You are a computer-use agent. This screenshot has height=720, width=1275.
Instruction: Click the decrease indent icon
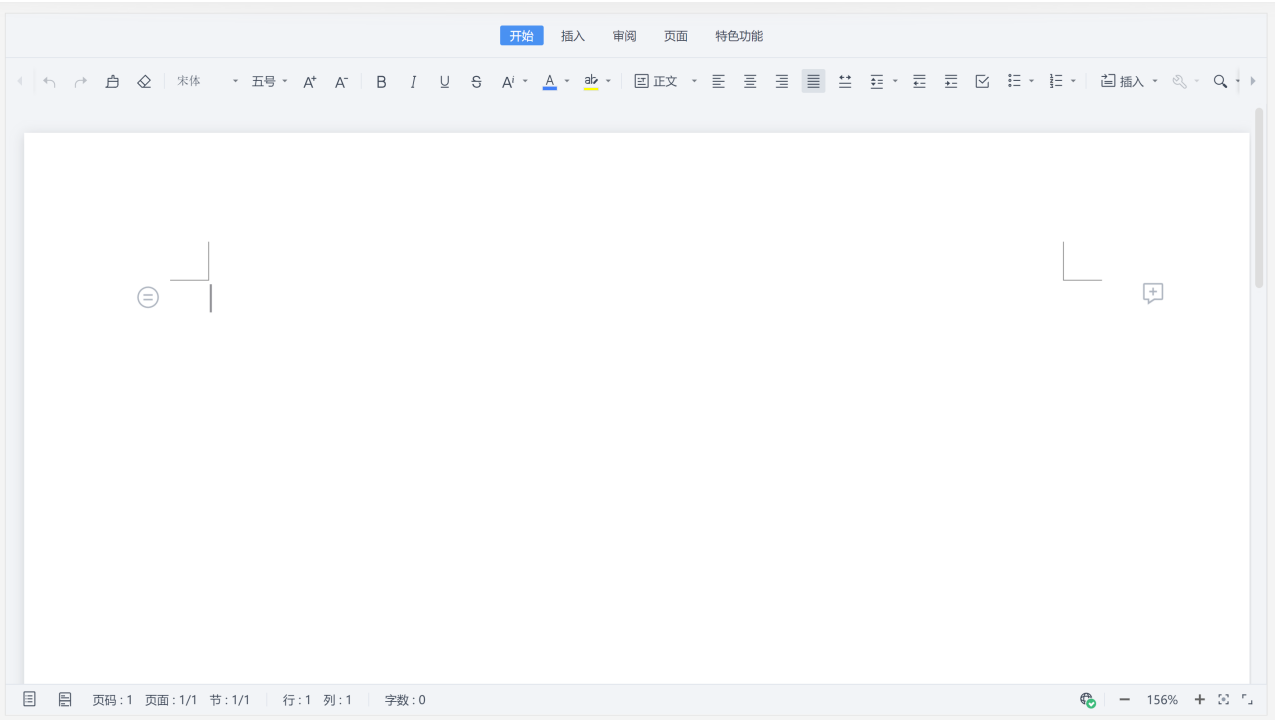click(x=919, y=82)
